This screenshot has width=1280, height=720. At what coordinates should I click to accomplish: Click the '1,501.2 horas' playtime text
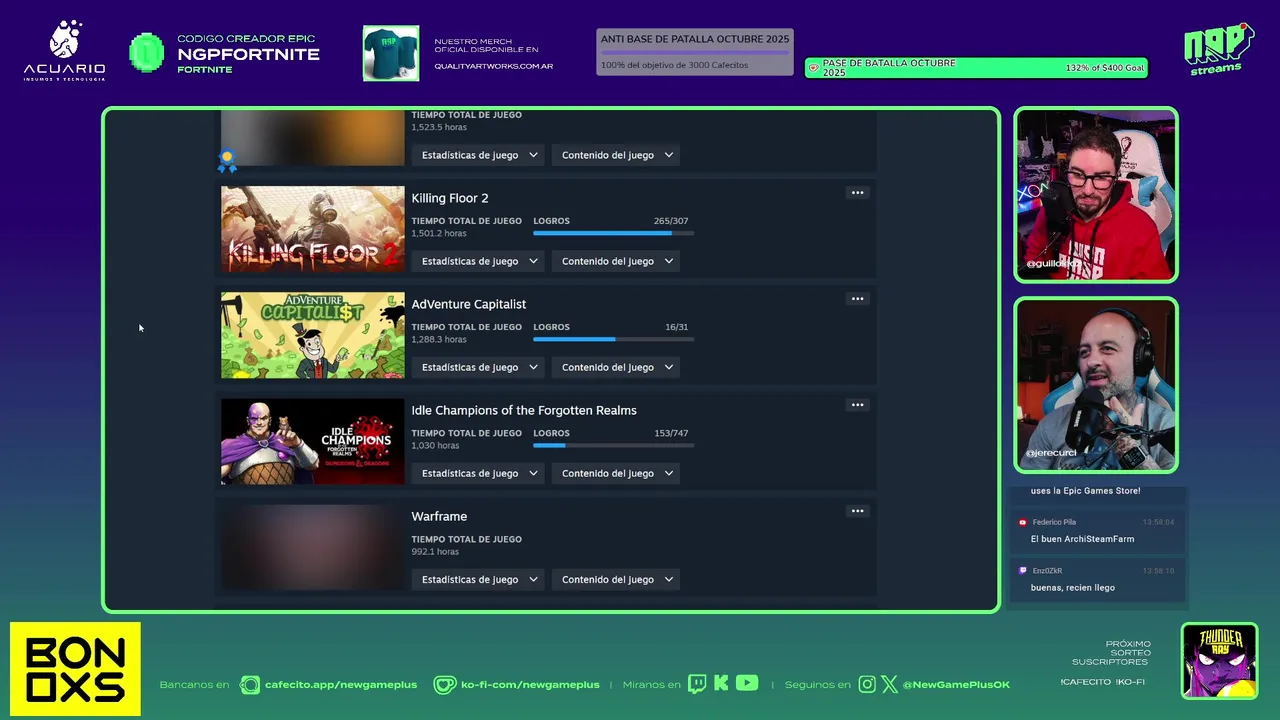click(x=439, y=233)
